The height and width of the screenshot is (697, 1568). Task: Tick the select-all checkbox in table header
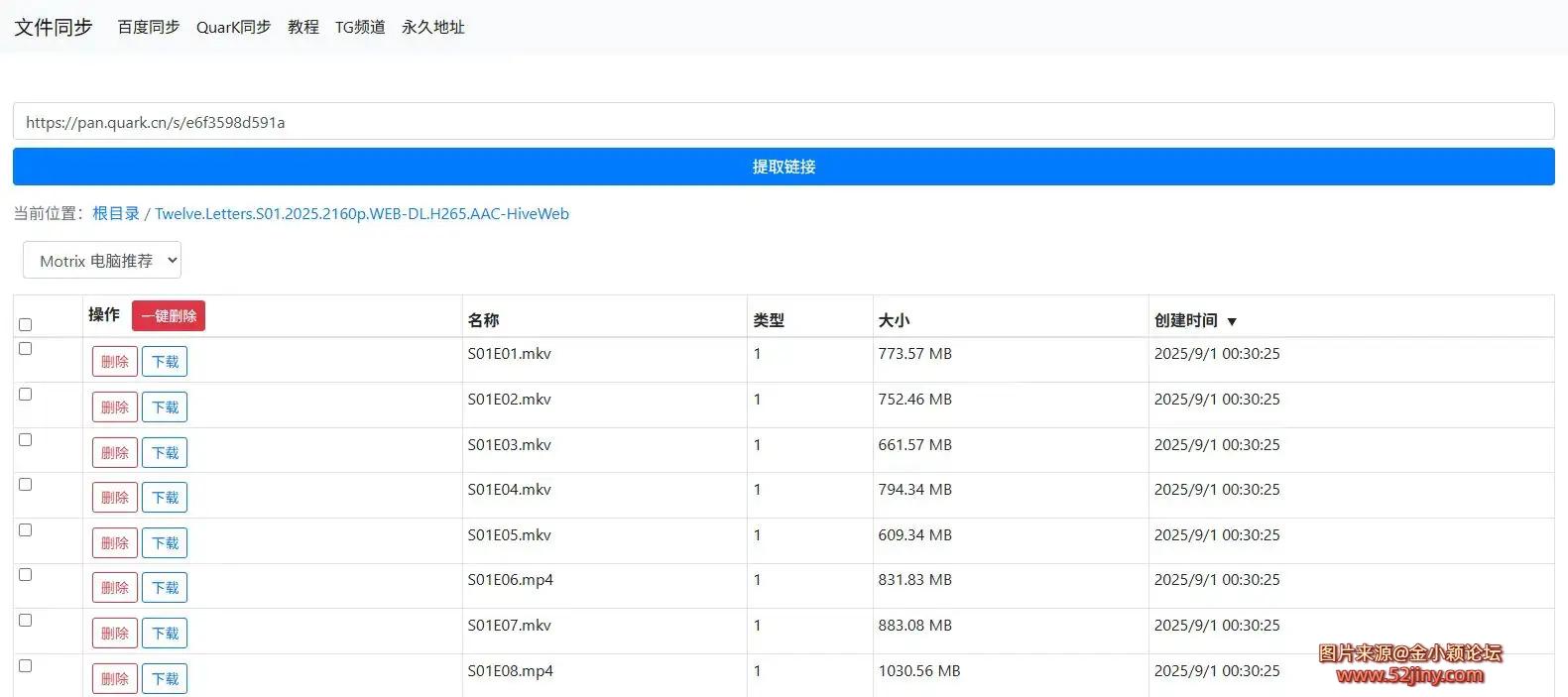click(26, 324)
